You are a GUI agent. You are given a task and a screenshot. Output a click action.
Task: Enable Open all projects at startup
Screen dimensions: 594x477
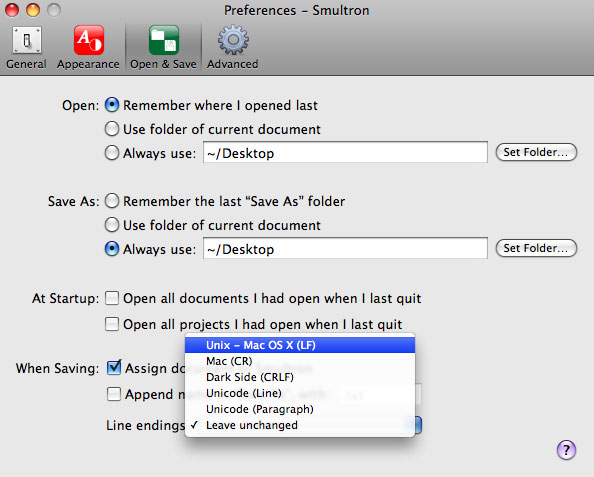112,324
